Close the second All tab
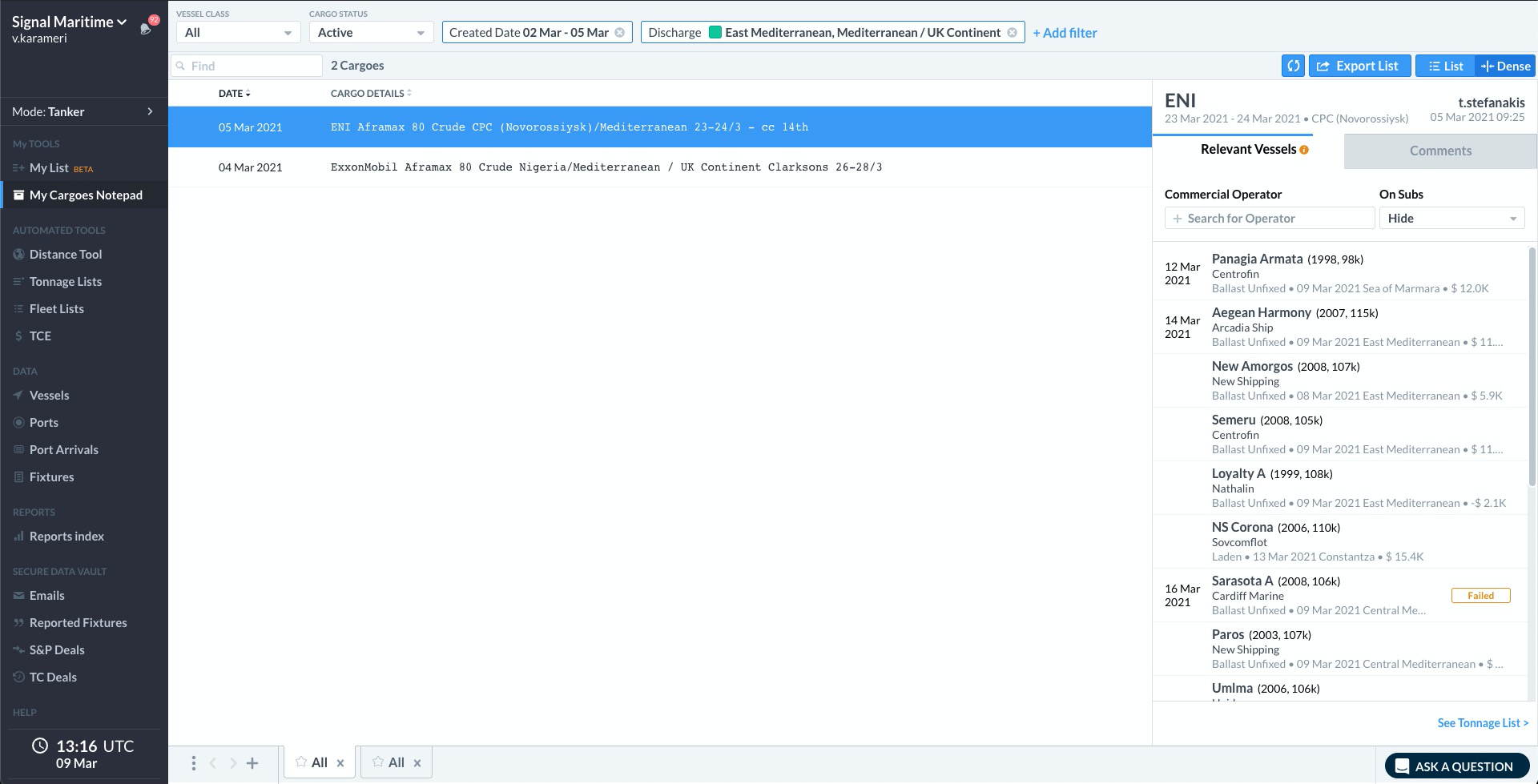 [417, 763]
